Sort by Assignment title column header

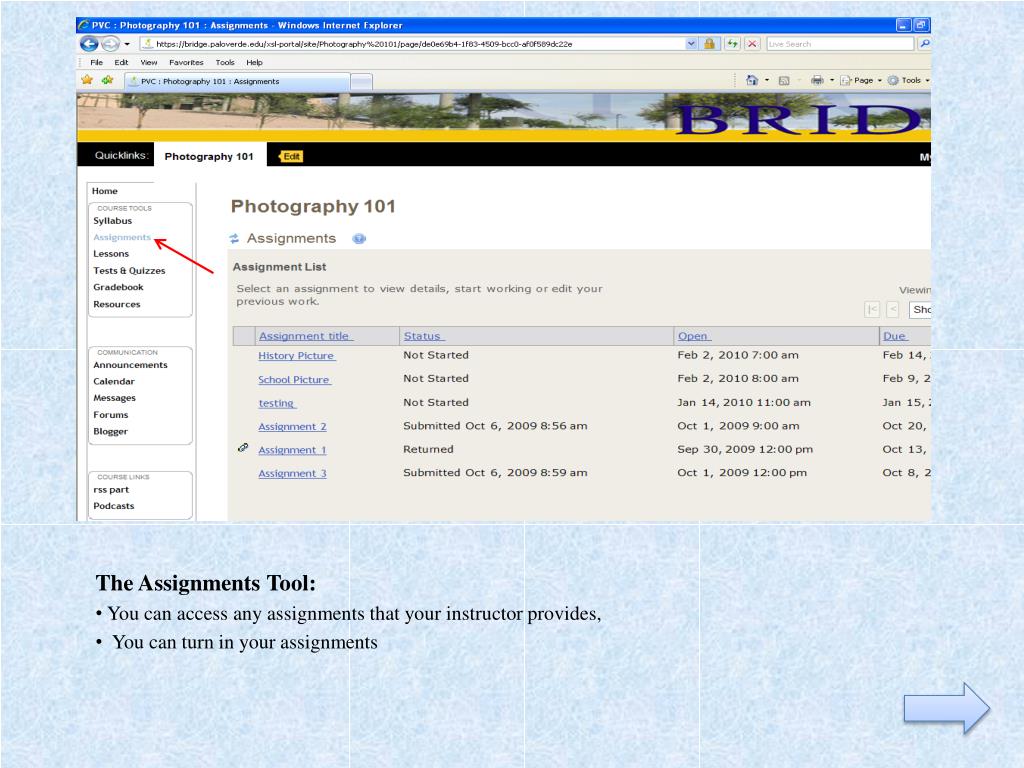coord(306,336)
